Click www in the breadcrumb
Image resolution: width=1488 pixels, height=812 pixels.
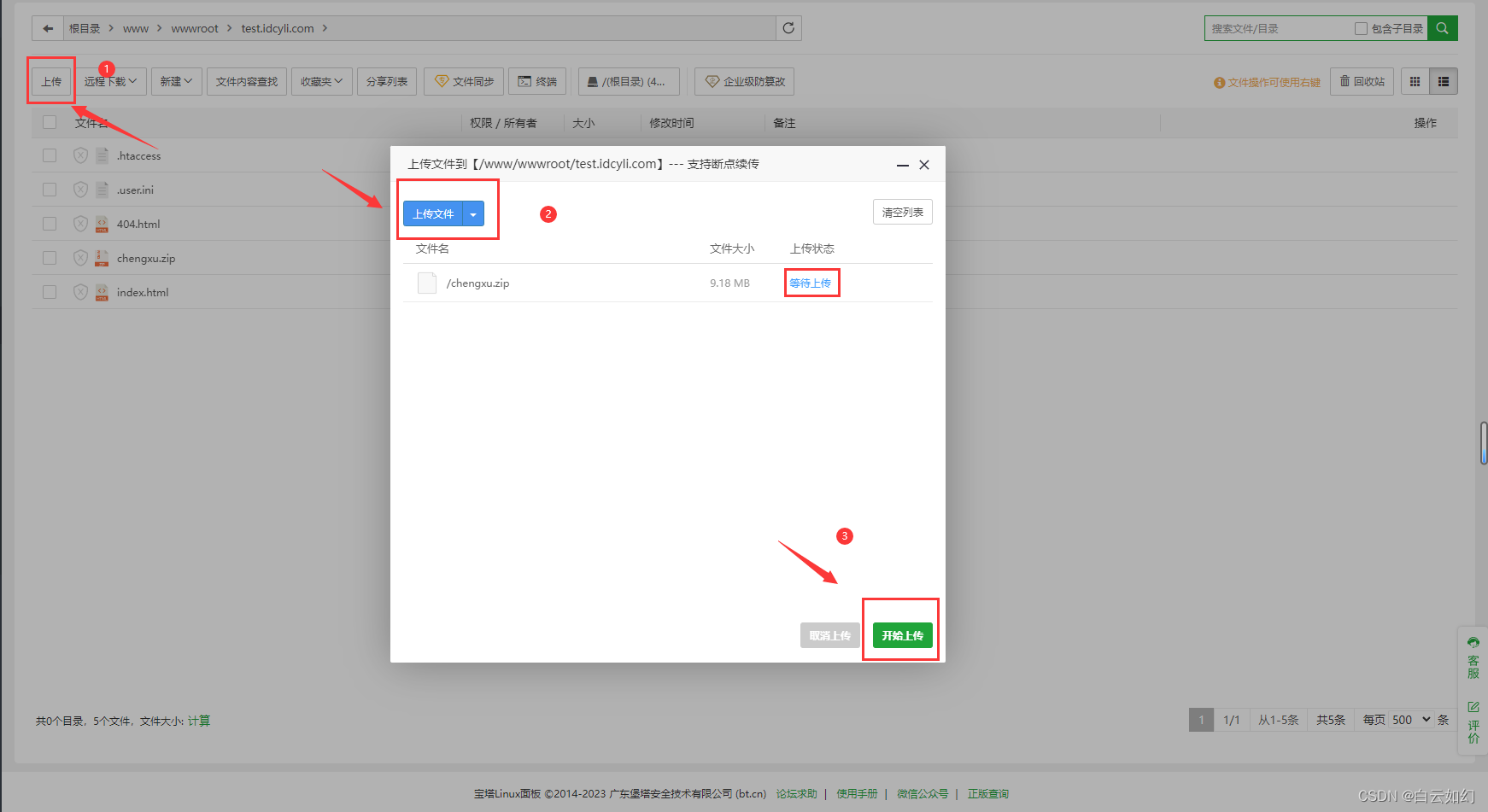(x=136, y=28)
